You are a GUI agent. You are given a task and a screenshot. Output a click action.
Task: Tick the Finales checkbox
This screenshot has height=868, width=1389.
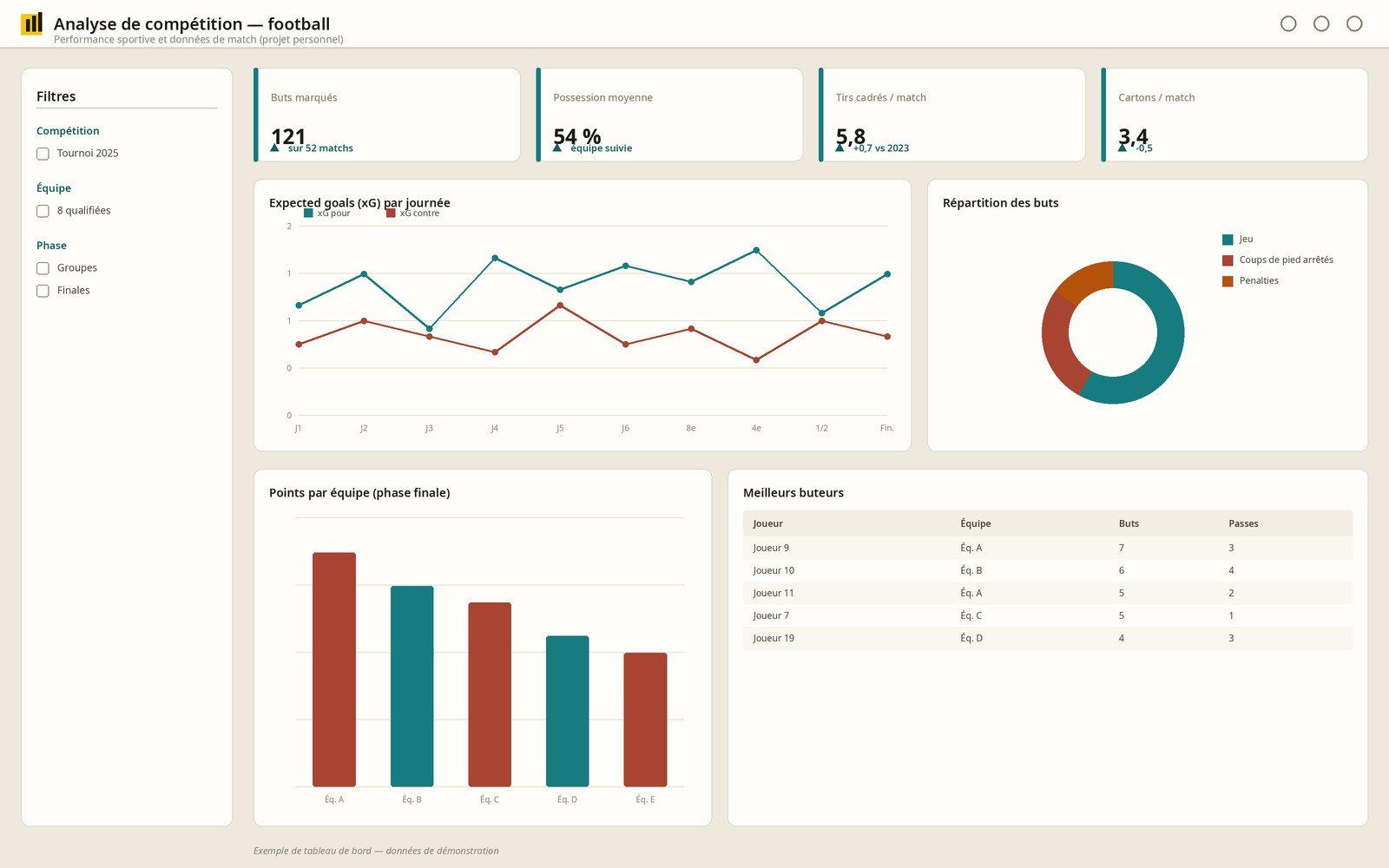point(43,291)
